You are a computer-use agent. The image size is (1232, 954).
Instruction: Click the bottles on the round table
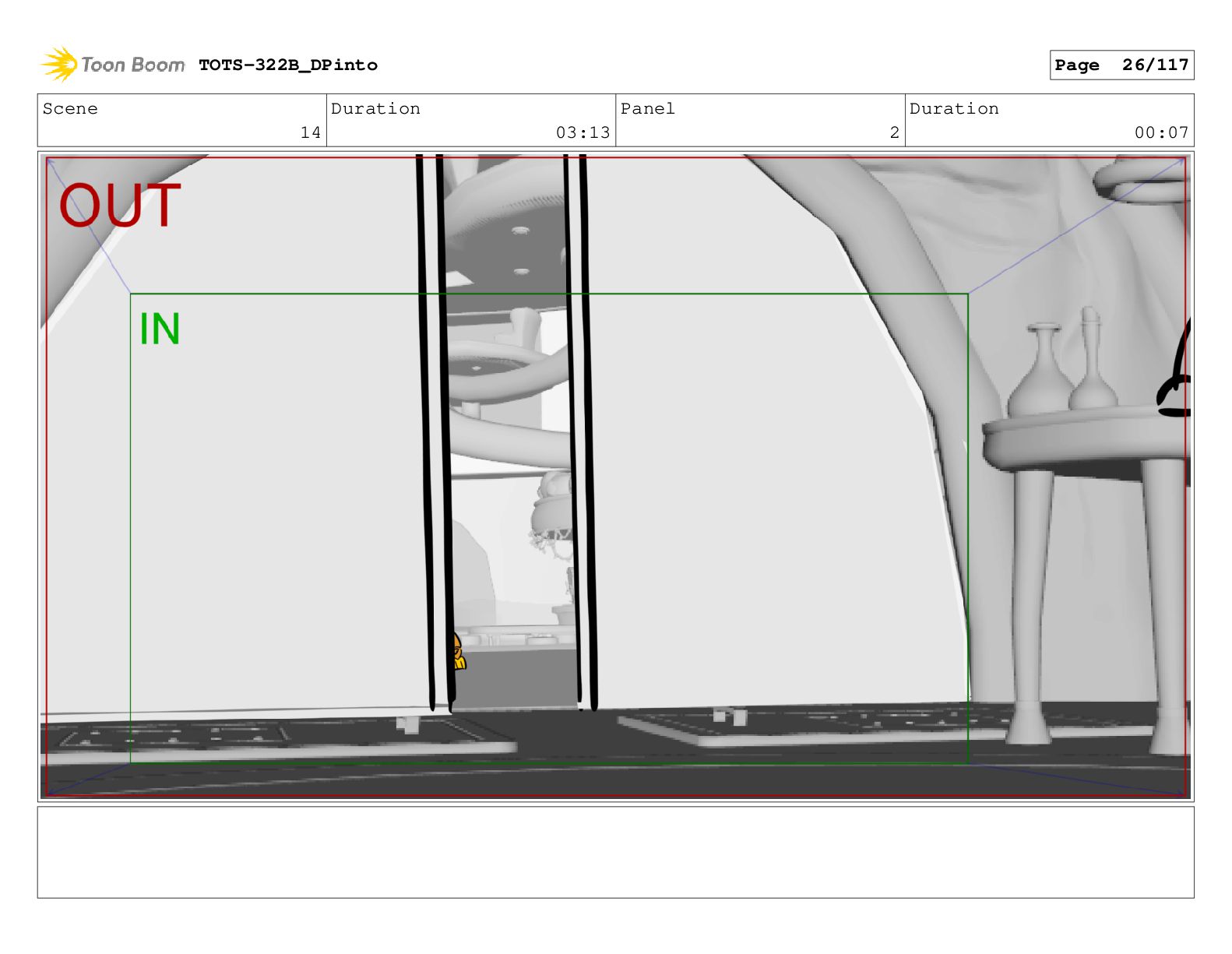(1064, 362)
